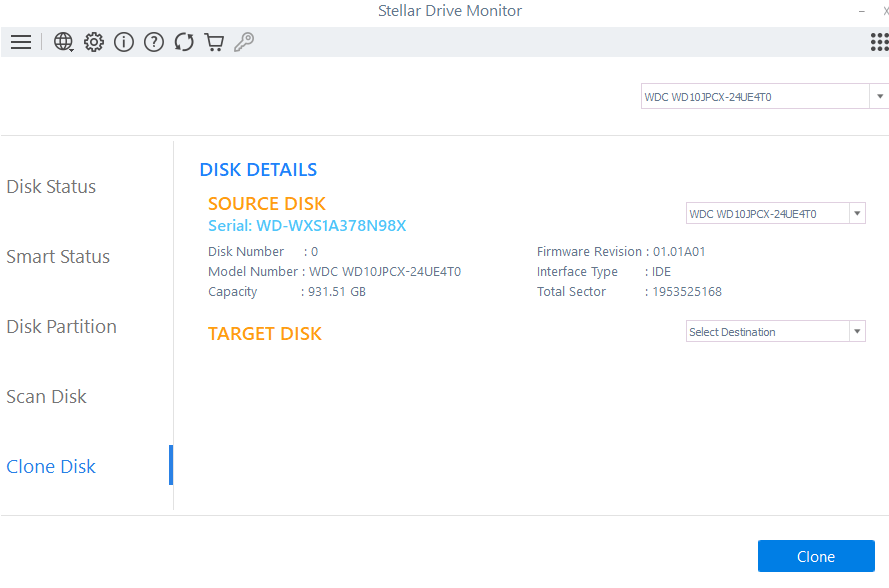889x588 pixels.
Task: Open the hamburger menu
Action: (21, 42)
